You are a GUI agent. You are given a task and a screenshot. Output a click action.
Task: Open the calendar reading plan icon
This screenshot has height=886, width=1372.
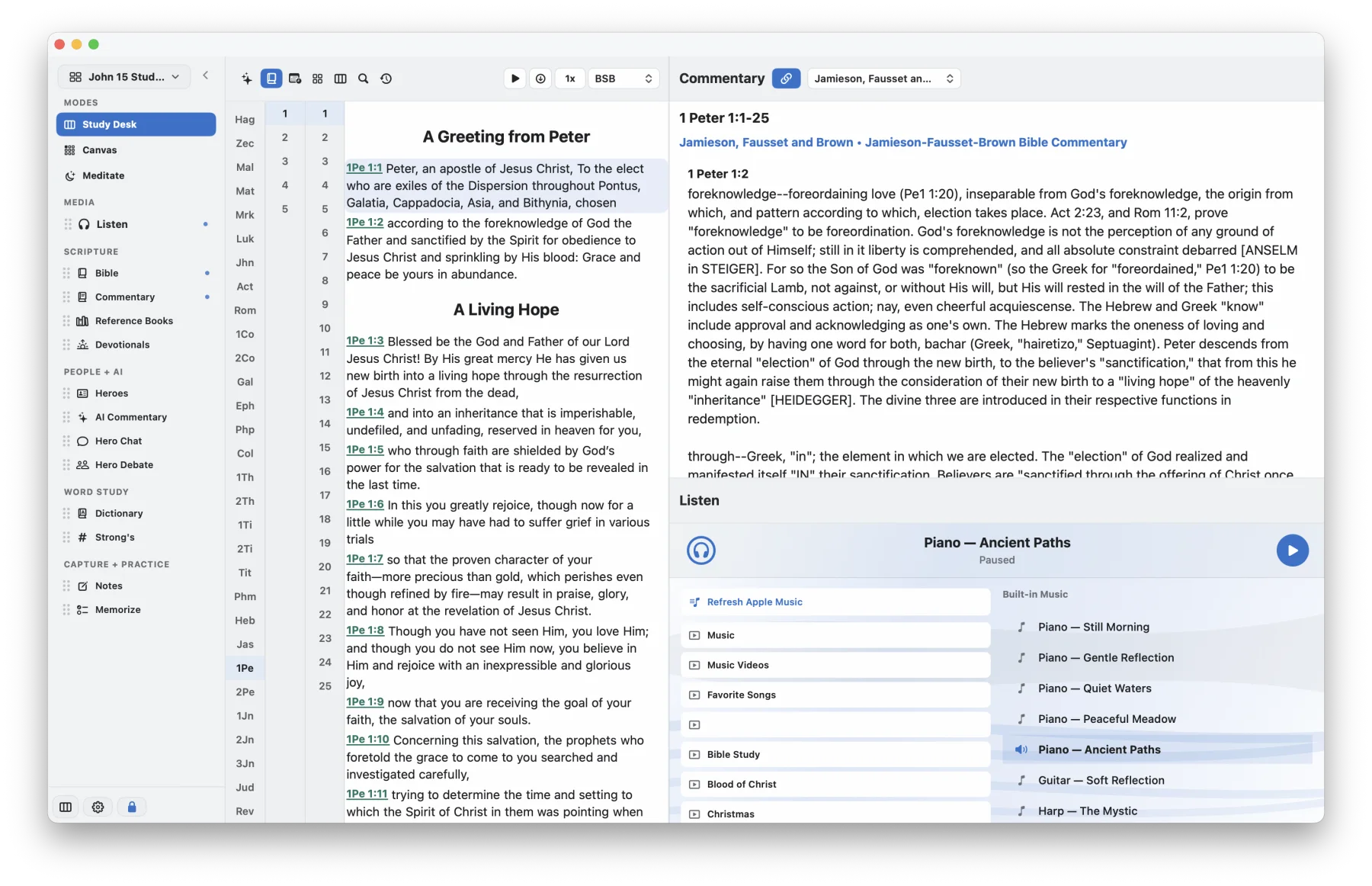[295, 79]
